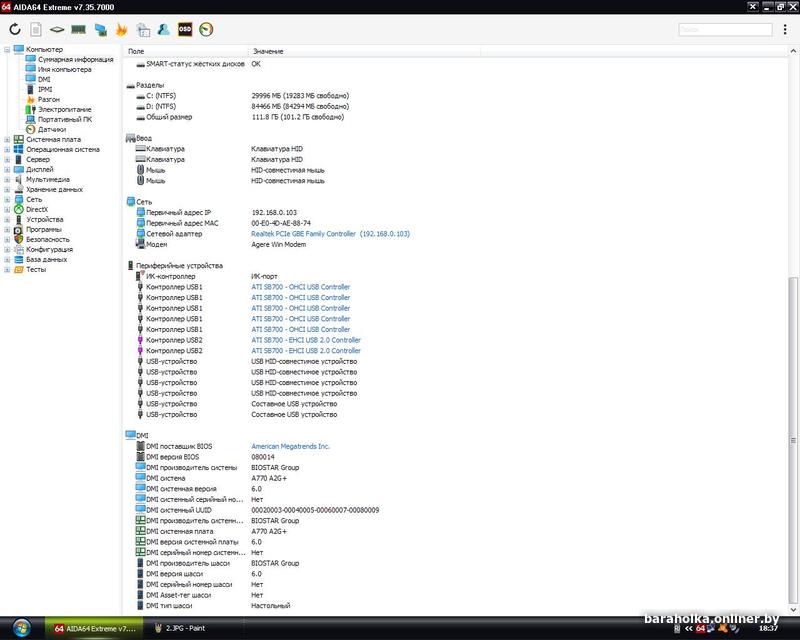Open the American Megatrends Inc. link
Screen dimensions: 800x640
click(x=290, y=446)
